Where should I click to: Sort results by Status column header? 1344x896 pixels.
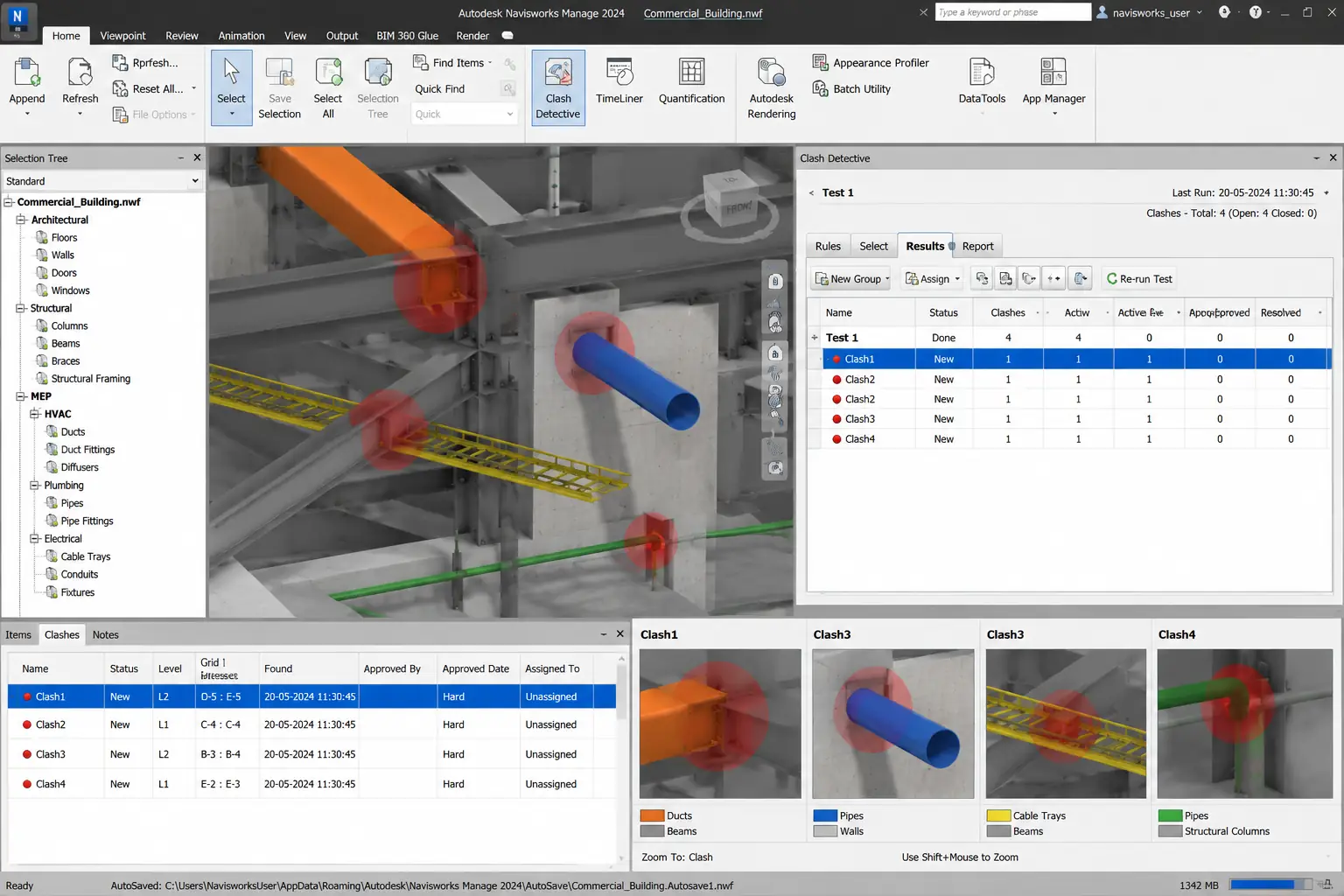tap(943, 312)
